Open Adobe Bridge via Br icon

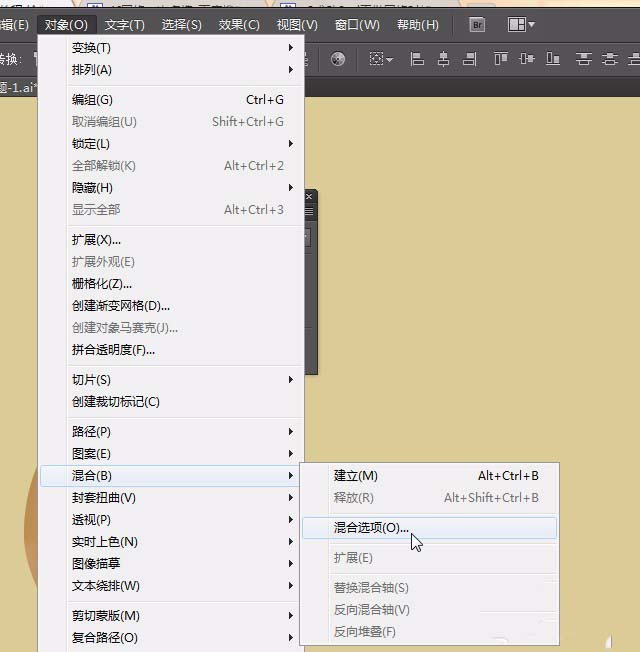click(x=477, y=25)
